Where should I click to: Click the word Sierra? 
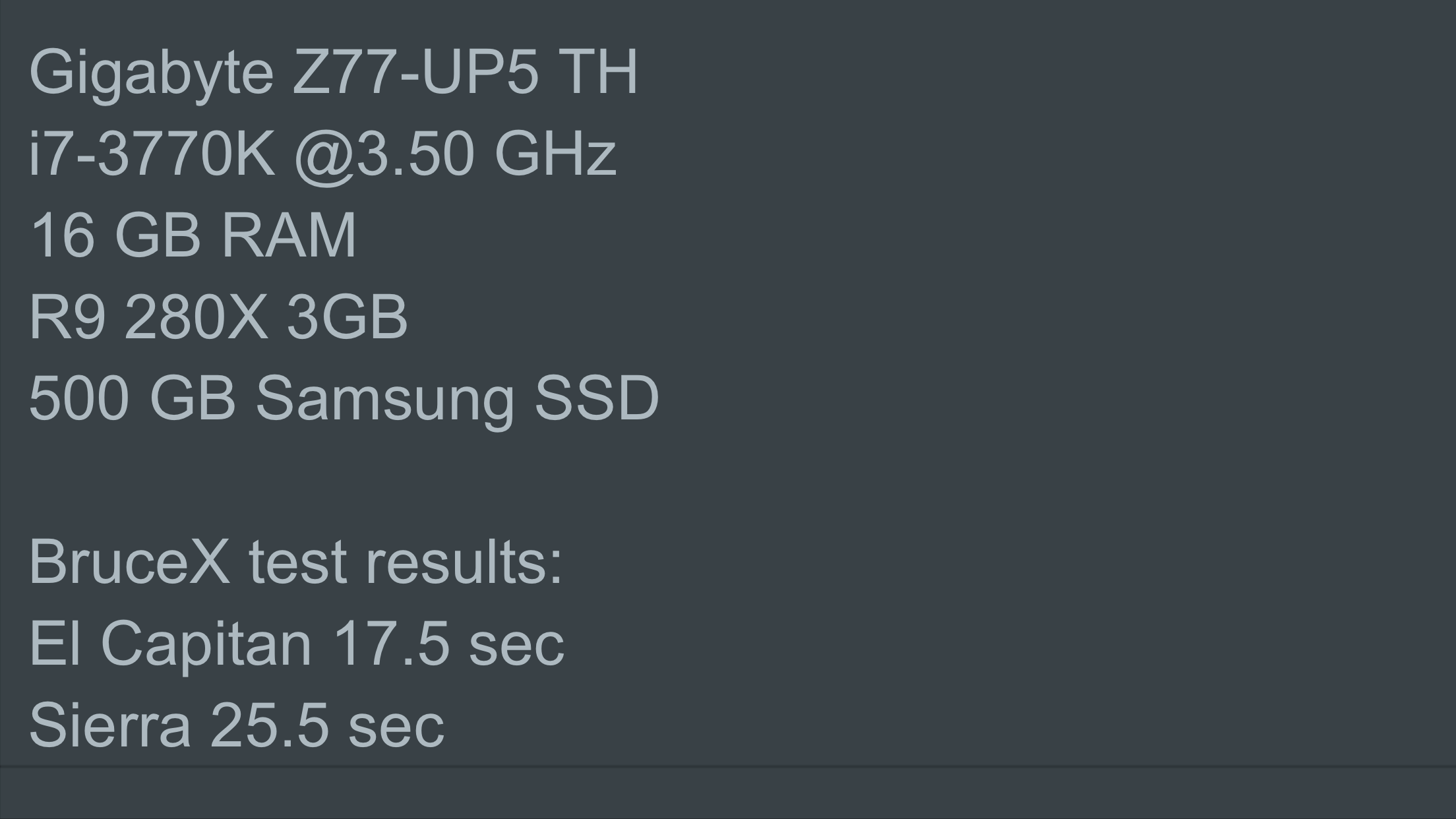pos(110,723)
